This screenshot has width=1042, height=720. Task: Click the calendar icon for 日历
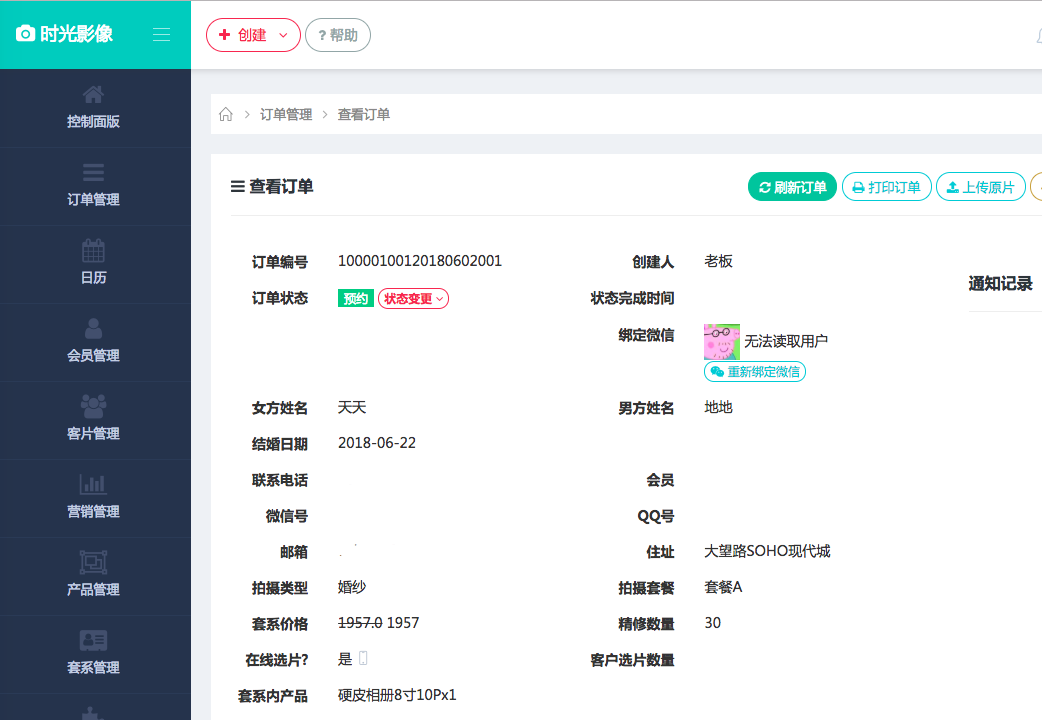coord(94,249)
